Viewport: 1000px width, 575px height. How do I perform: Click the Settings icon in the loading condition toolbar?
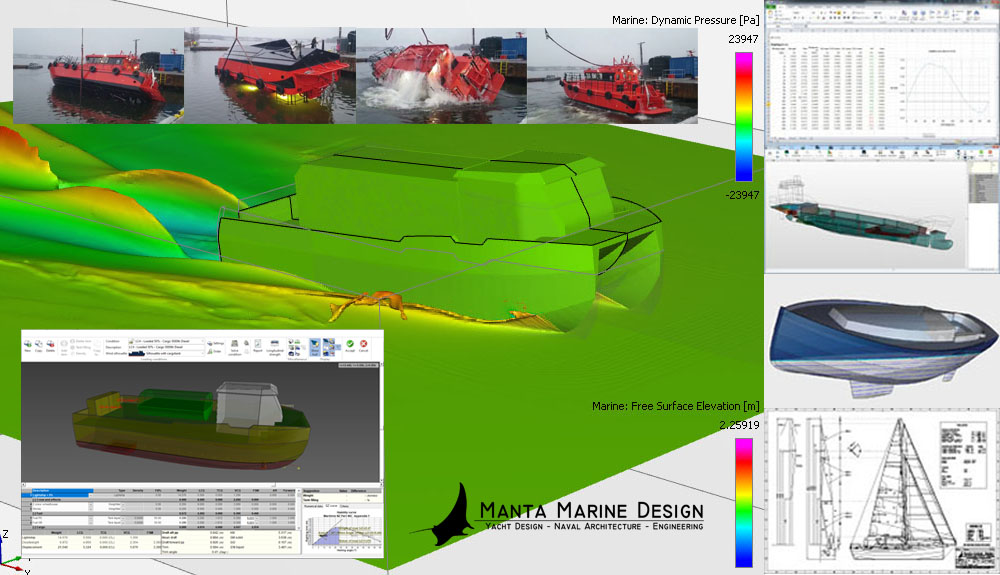[216, 343]
